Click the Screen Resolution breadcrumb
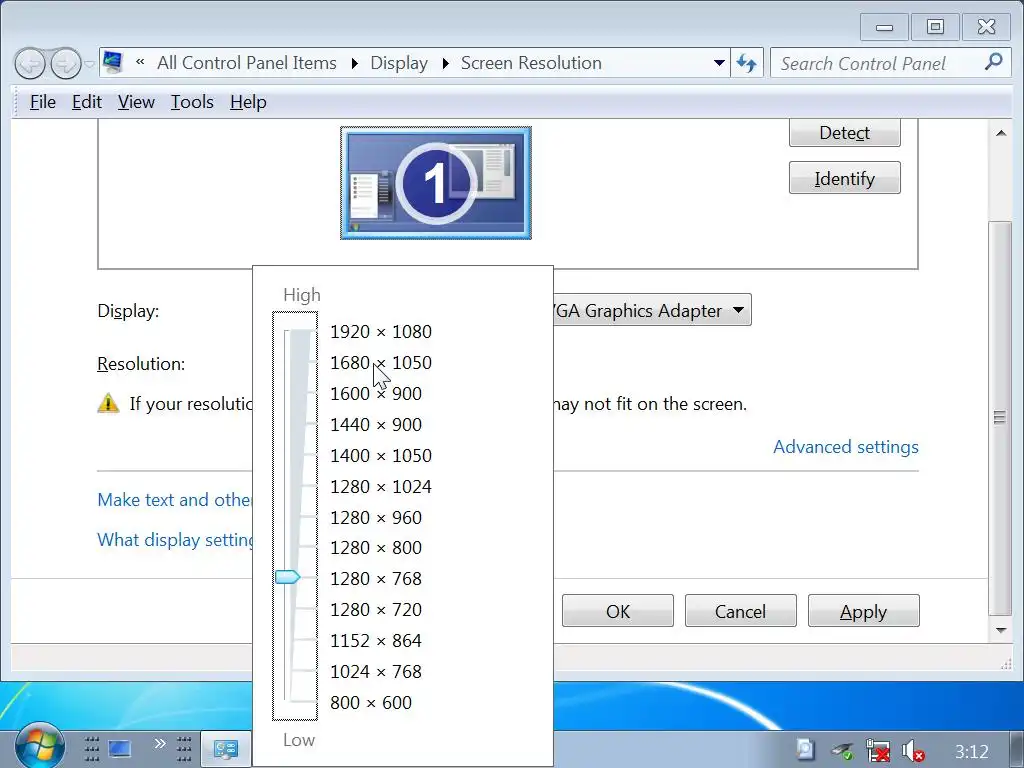 (x=531, y=63)
